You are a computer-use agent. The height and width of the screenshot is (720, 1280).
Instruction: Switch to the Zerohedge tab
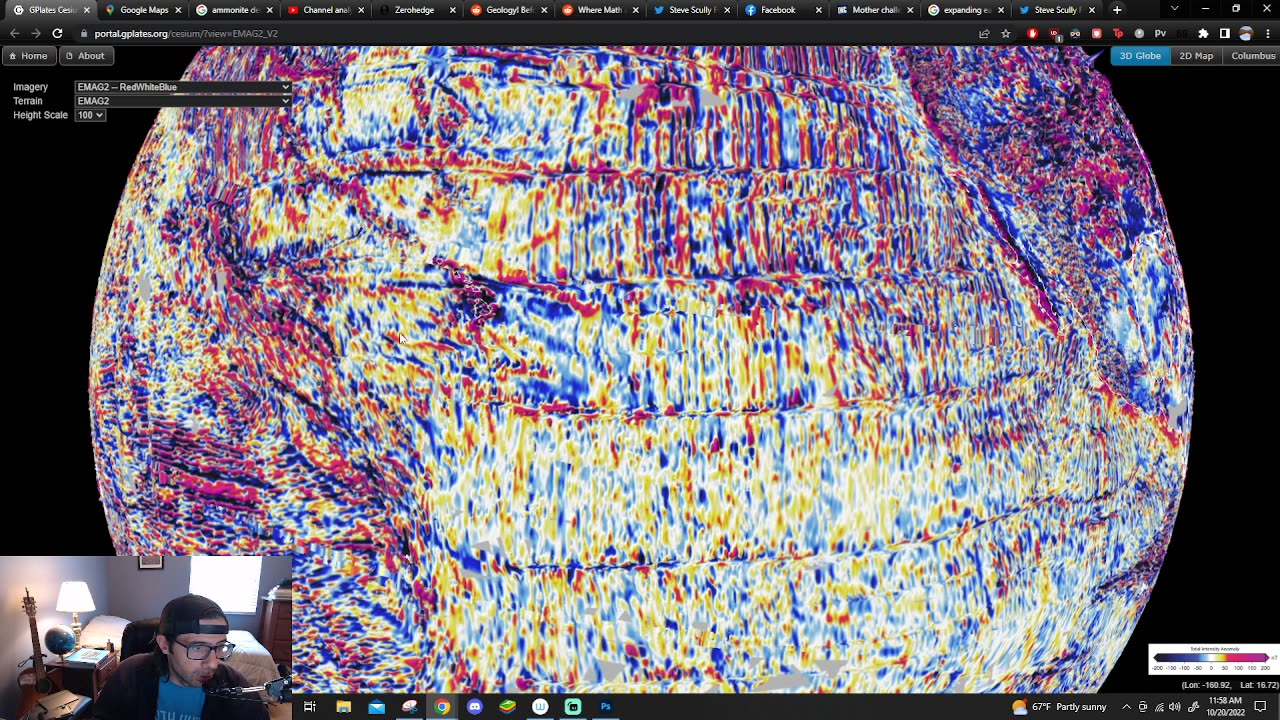414,10
